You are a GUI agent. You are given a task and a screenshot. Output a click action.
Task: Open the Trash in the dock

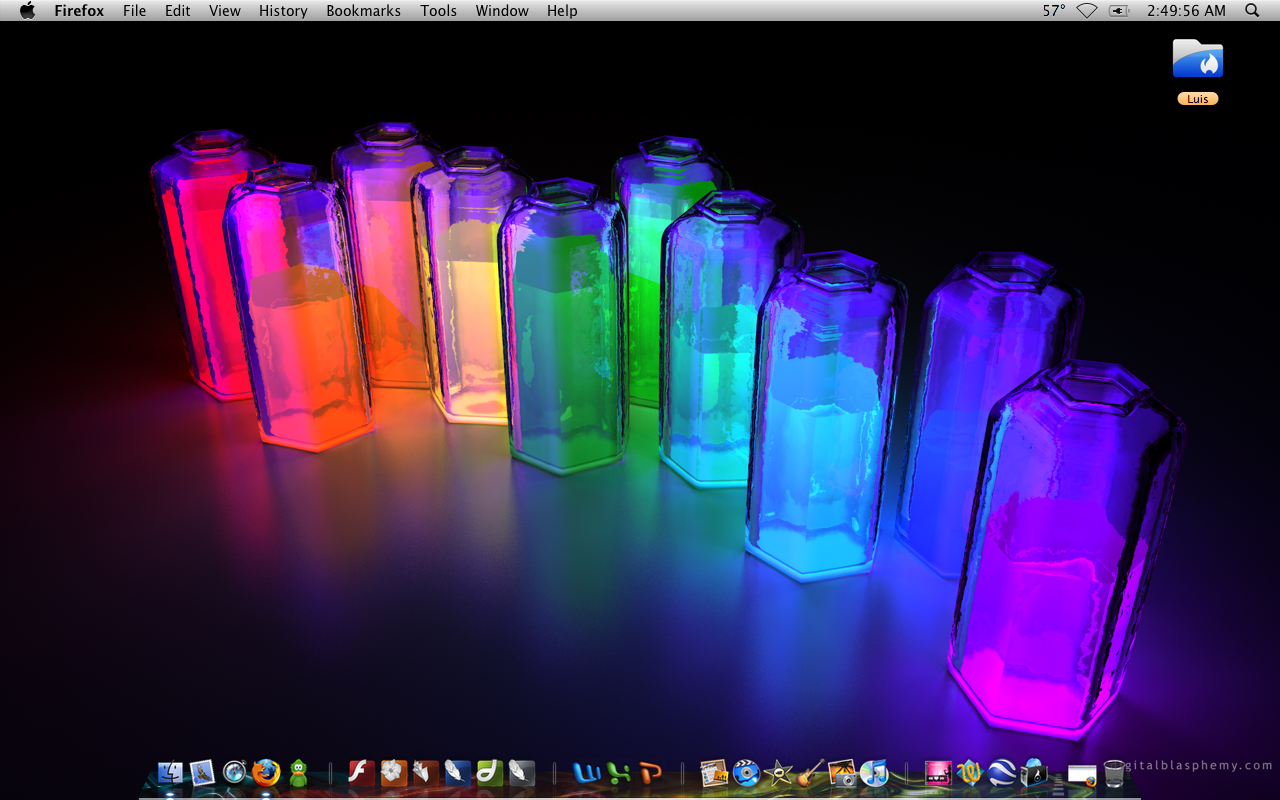click(1114, 773)
